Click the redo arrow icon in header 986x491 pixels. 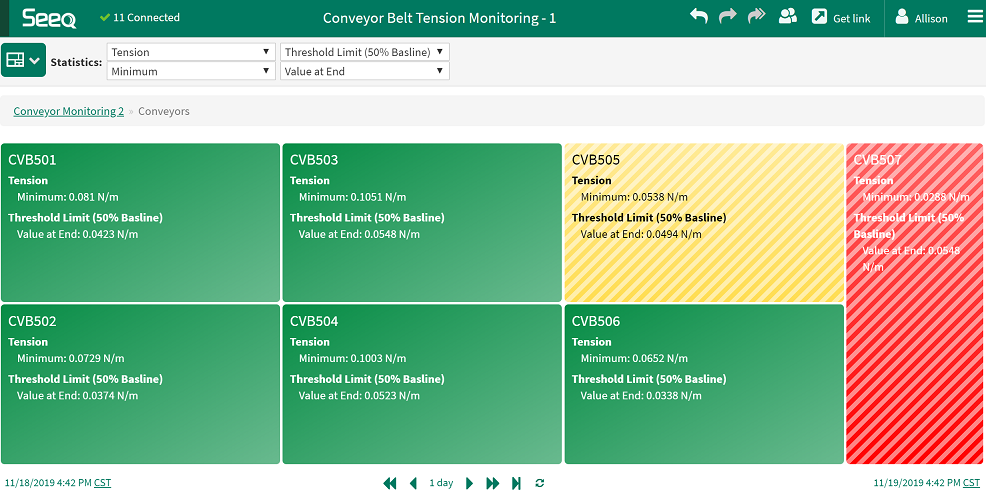[728, 16]
